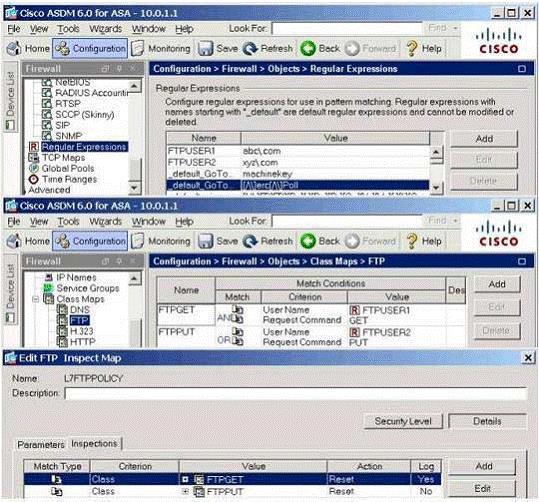Open the File menu in the top ASDM window
The image size is (539, 502).
pos(14,29)
